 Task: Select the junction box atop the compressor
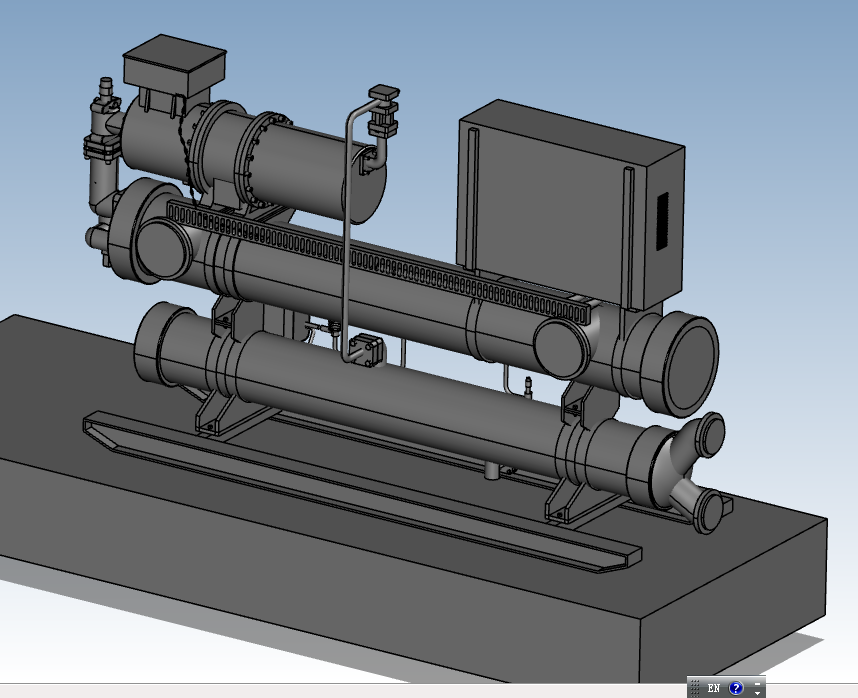175,66
